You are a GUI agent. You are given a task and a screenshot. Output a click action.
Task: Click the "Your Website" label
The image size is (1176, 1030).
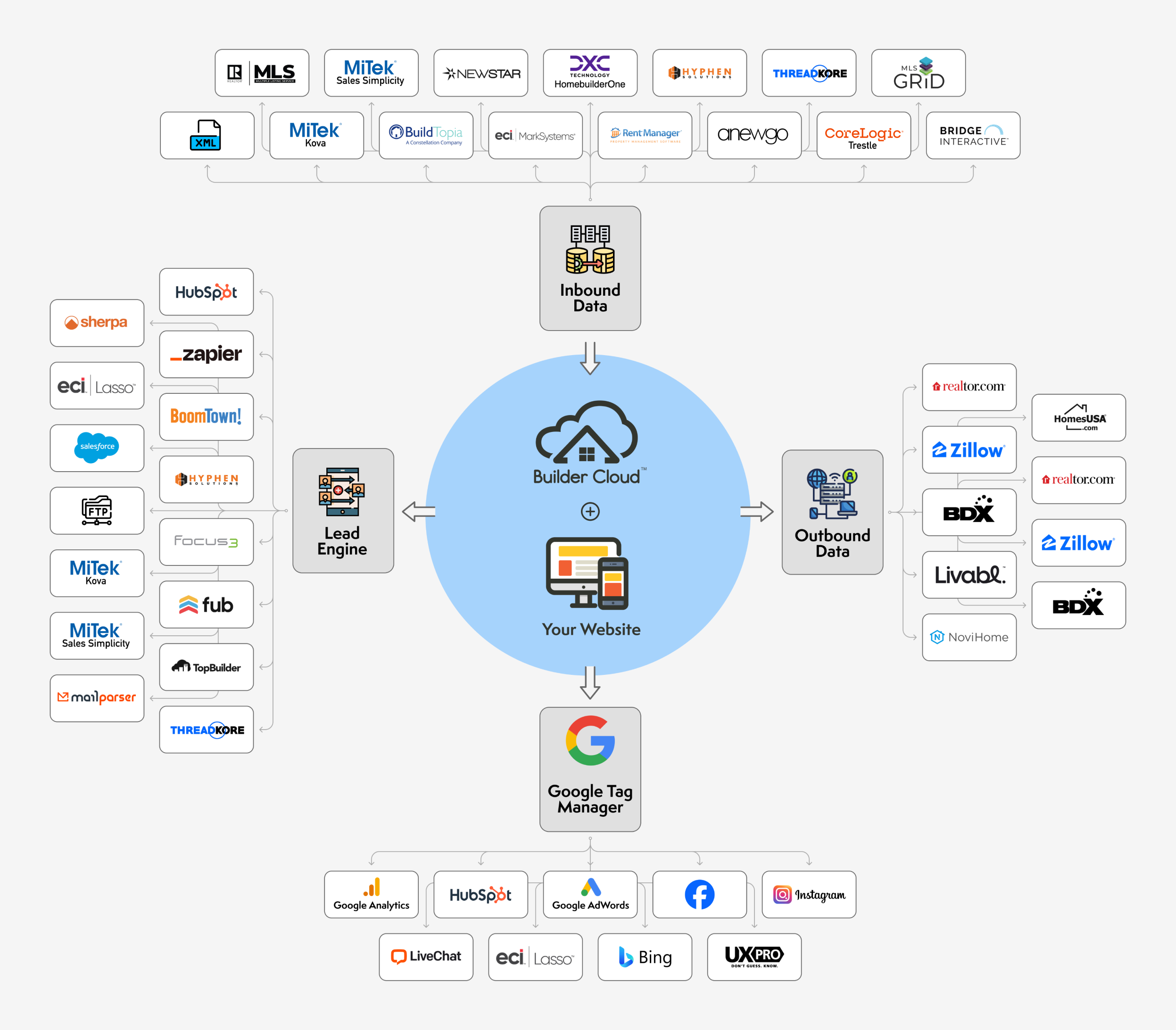(x=591, y=630)
